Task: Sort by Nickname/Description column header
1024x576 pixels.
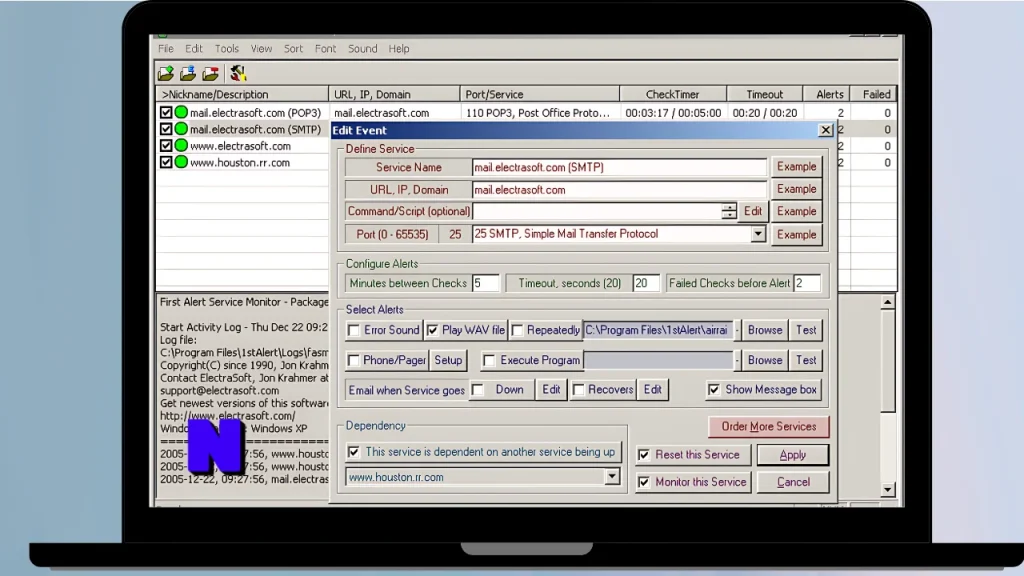Action: (242, 94)
